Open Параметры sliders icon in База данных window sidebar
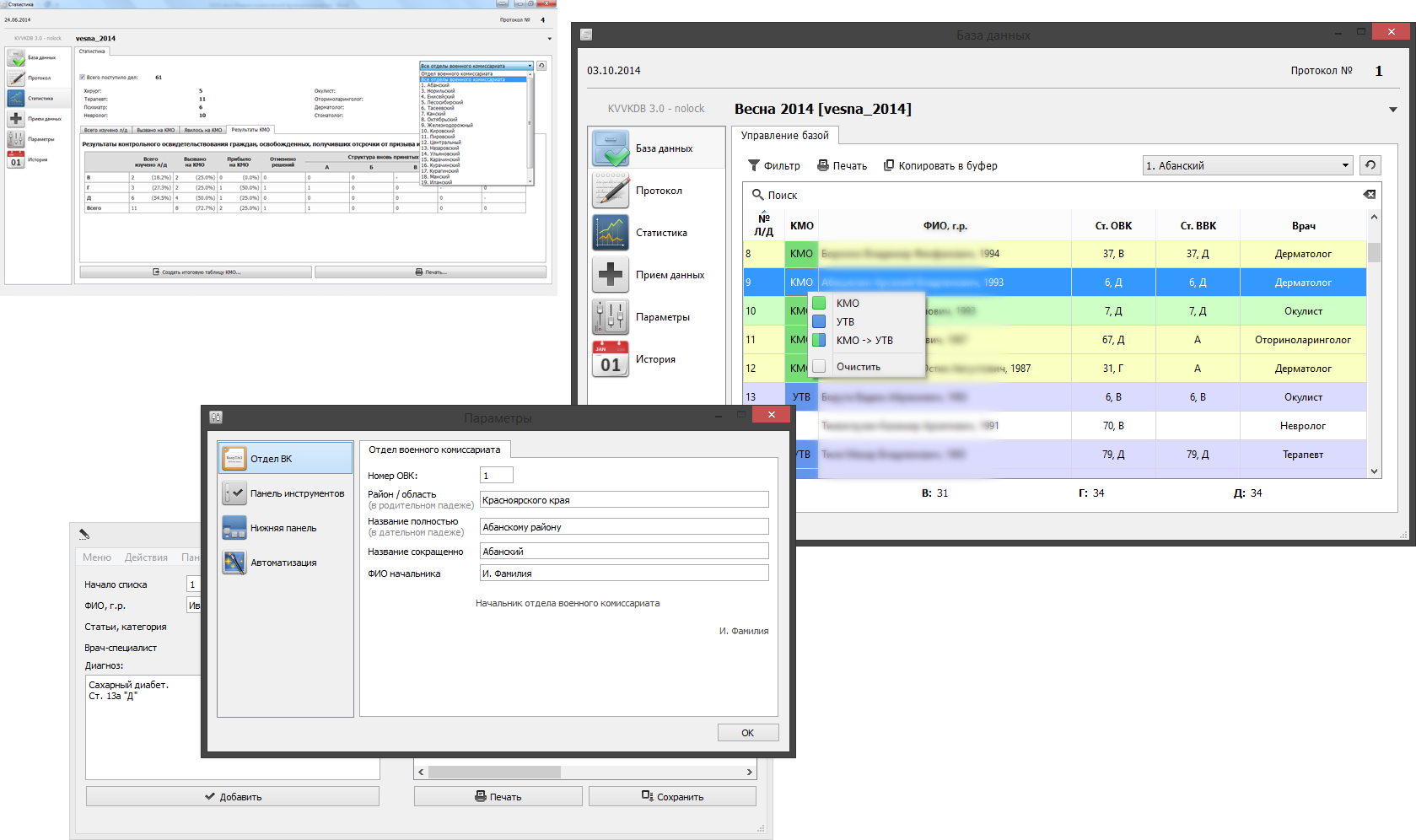Screen dimensions: 1416x840 [611, 317]
